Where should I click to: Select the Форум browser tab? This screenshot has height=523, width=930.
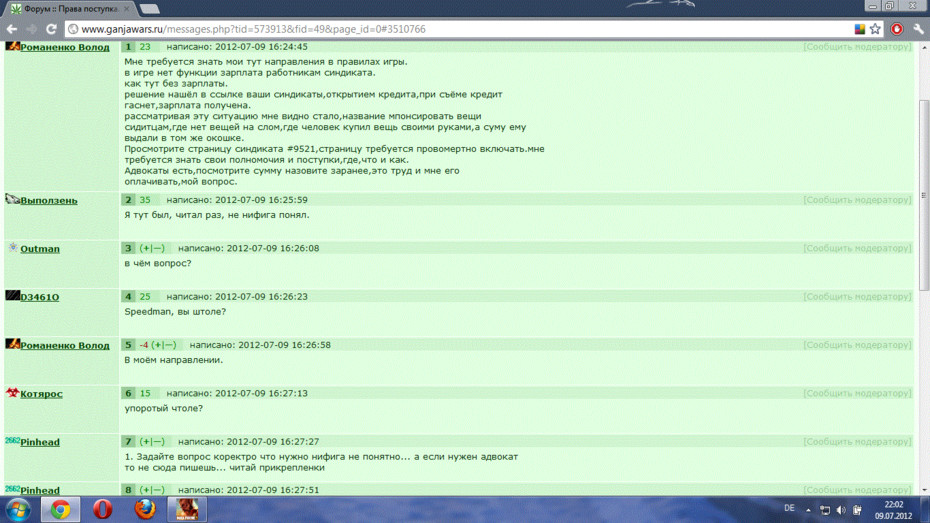(x=71, y=9)
